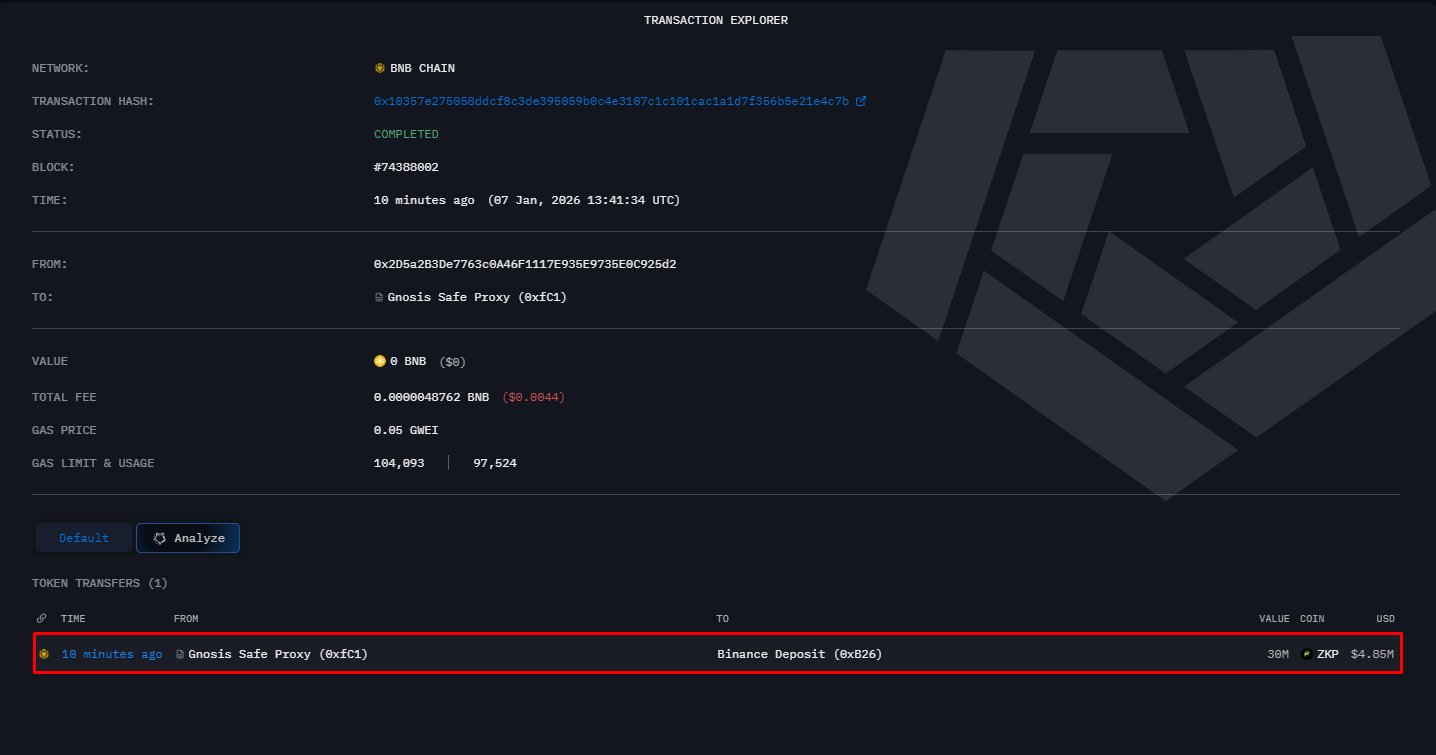
Task: Click the ZKP coin name
Action: [x=1327, y=654]
